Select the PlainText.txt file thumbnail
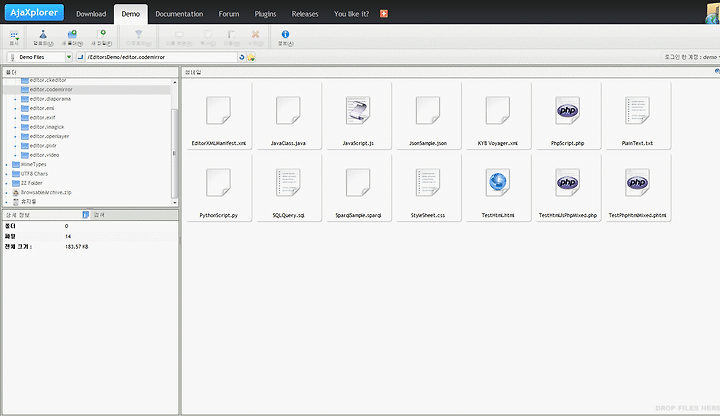 point(637,116)
